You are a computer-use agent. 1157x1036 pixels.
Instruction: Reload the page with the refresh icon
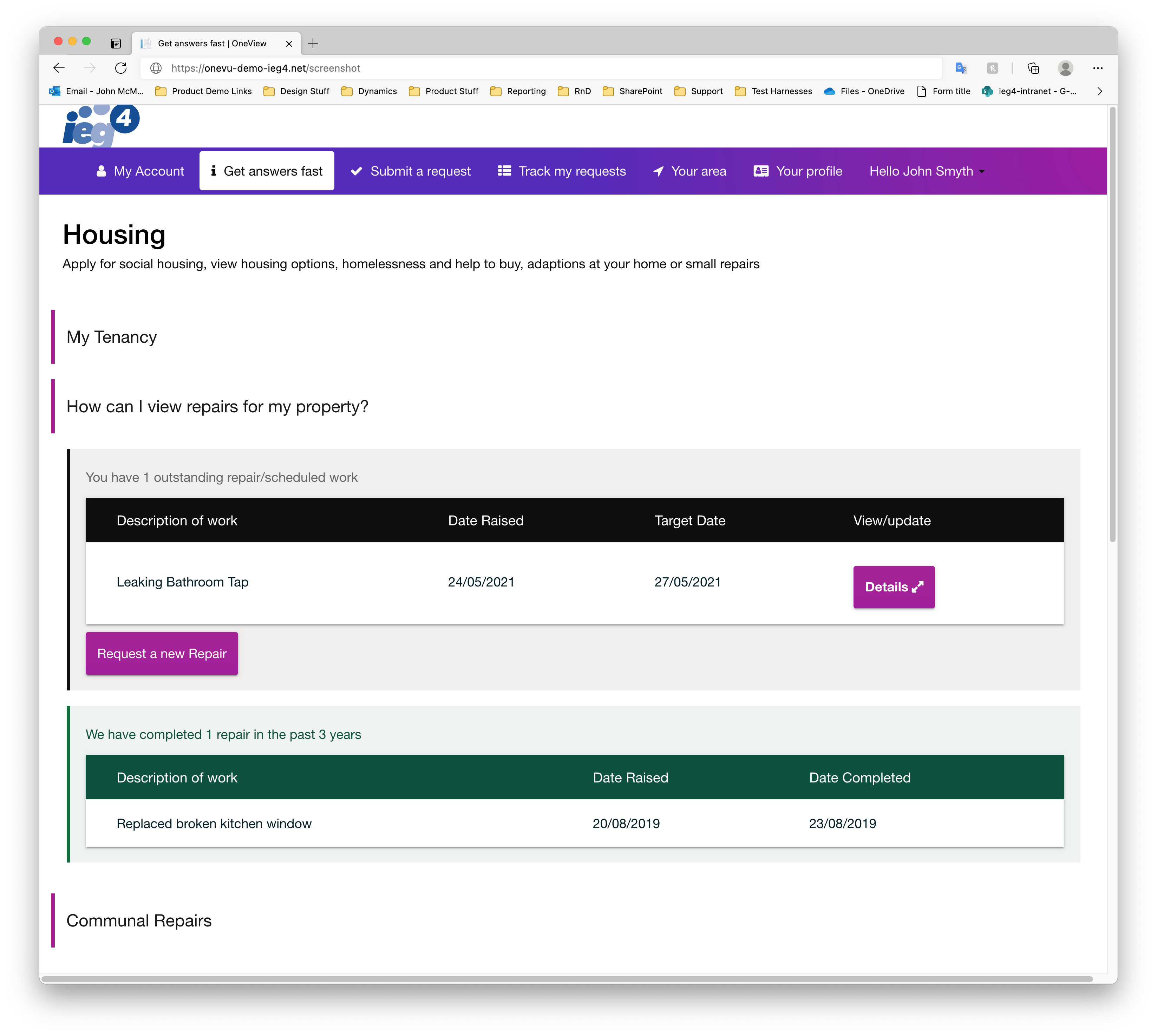(x=121, y=68)
